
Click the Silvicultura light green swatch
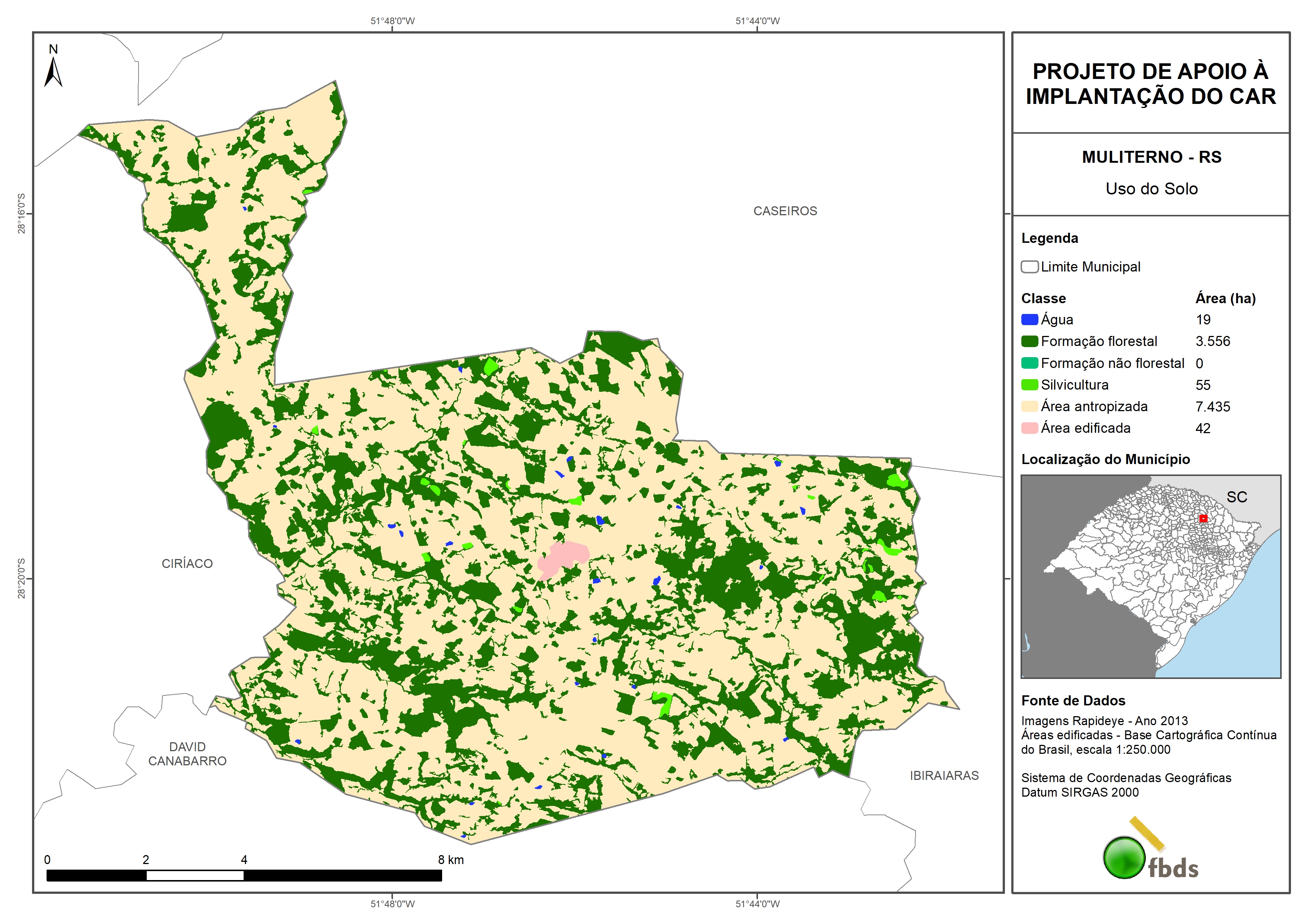click(x=1029, y=385)
